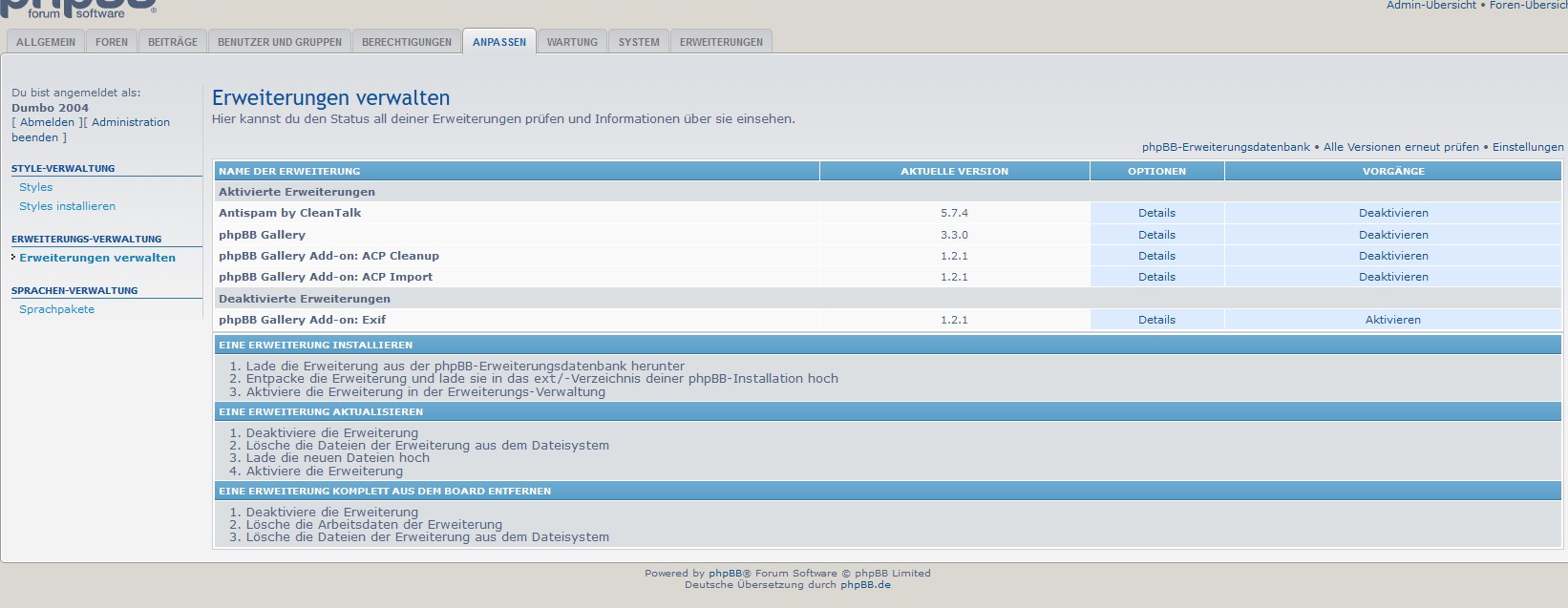This screenshot has width=1568, height=608.
Task: Open Sprachpakete in the sidebar
Action: pos(57,309)
